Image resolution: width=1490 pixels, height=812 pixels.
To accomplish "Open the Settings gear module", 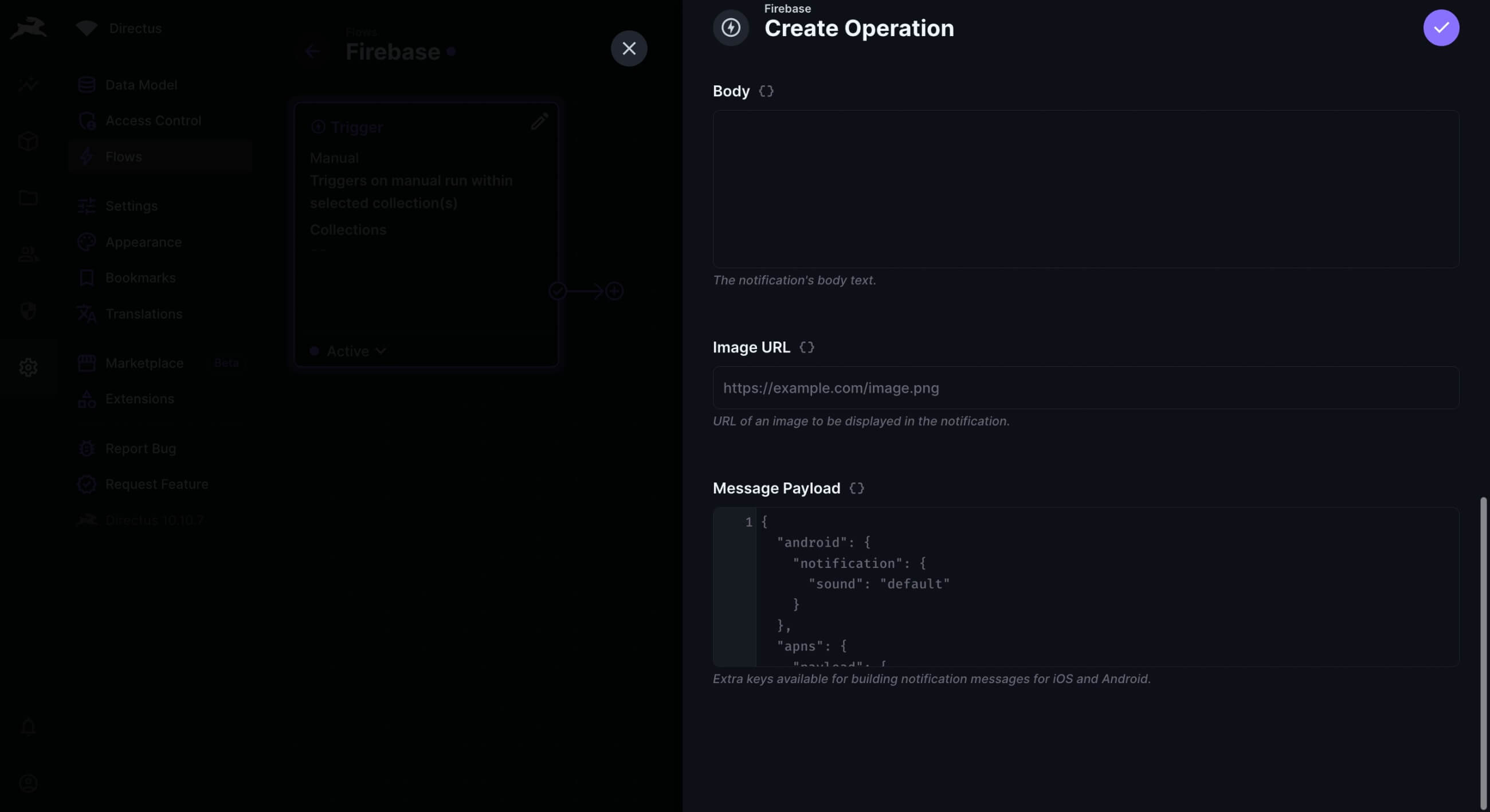I will 28,367.
